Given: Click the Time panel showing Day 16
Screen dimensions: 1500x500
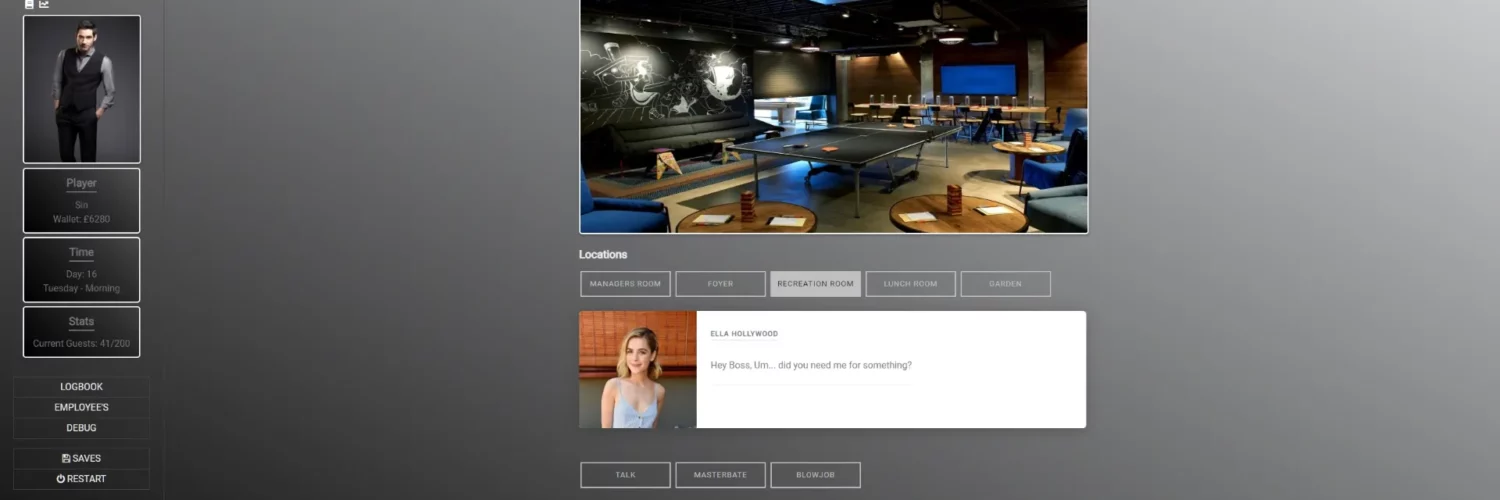Looking at the screenshot, I should 82,269.
